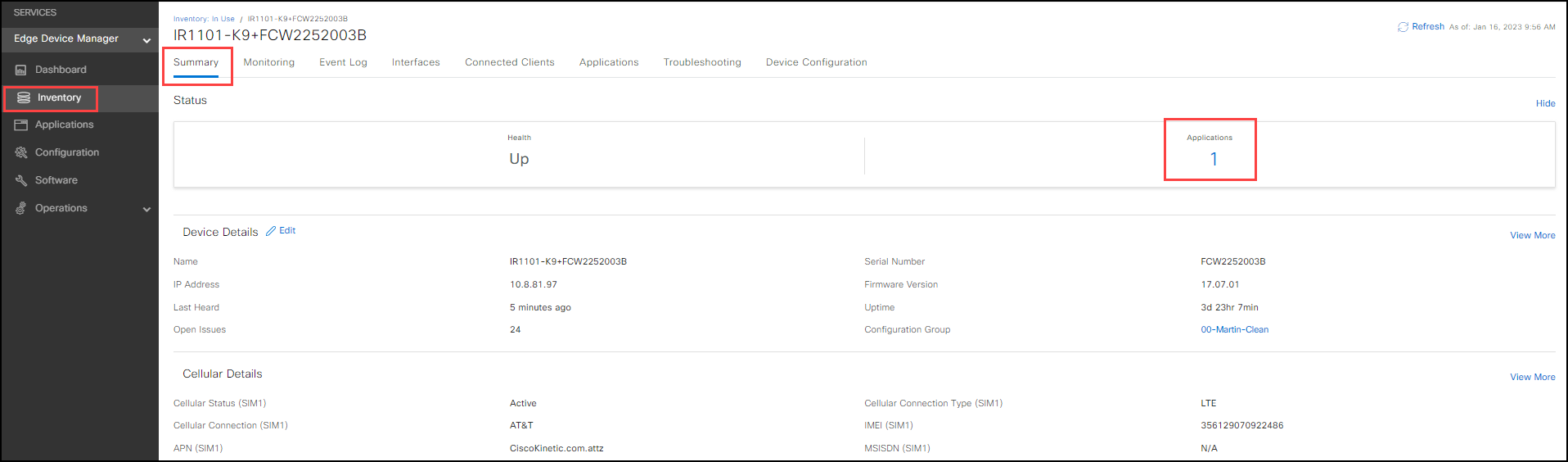Screen dimensions: 1568x462
Task: Click the Cellular Details section heading
Action: [223, 374]
